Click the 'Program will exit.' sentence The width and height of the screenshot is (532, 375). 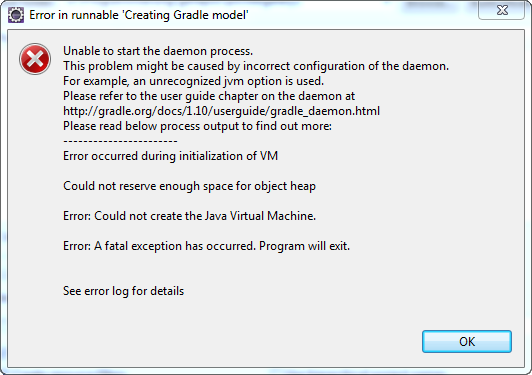click(304, 246)
